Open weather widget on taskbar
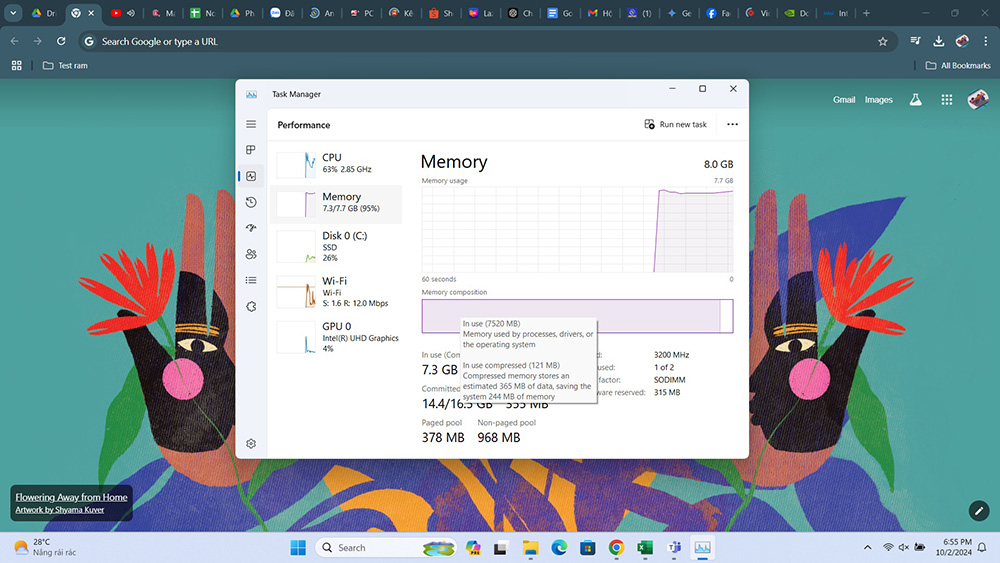Image resolution: width=1000 pixels, height=563 pixels. (45, 548)
